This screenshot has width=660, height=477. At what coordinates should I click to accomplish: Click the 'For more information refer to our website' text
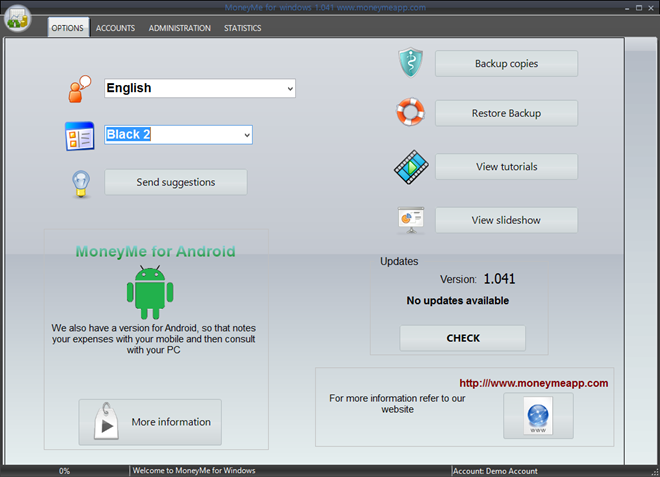[397, 404]
